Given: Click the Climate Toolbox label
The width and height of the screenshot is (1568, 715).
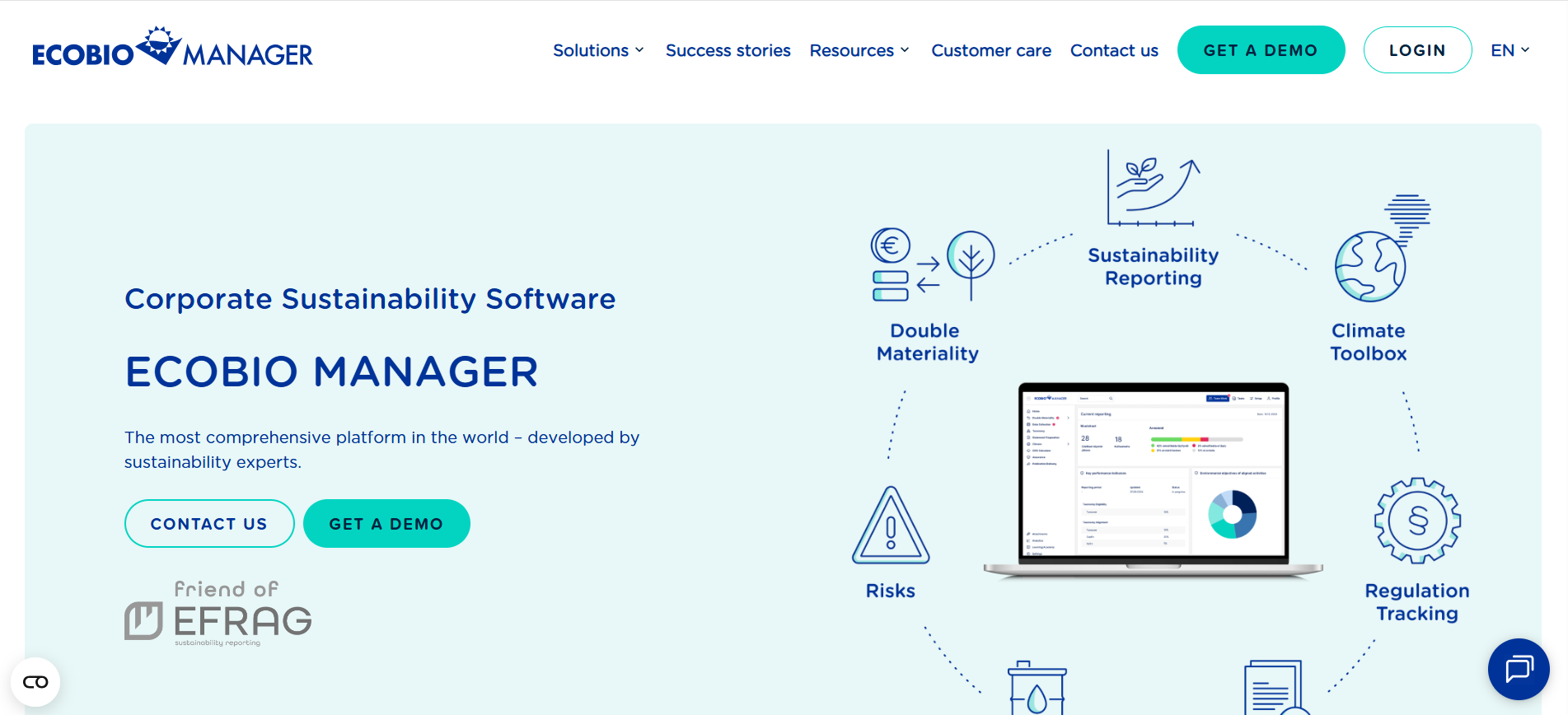Looking at the screenshot, I should coord(1369,342).
